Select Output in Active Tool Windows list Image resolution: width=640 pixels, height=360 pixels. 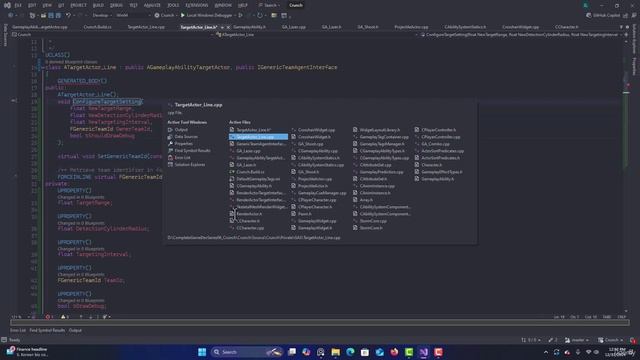(x=178, y=130)
